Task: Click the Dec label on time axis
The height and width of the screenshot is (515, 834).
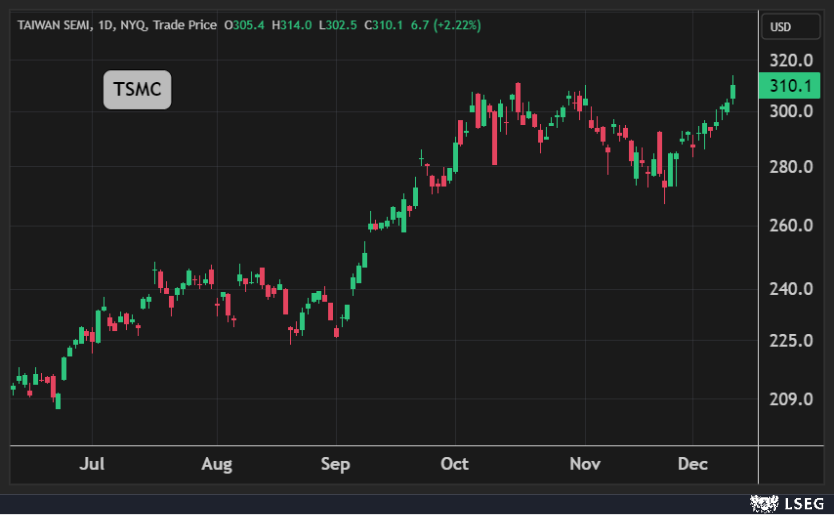Action: pos(692,464)
